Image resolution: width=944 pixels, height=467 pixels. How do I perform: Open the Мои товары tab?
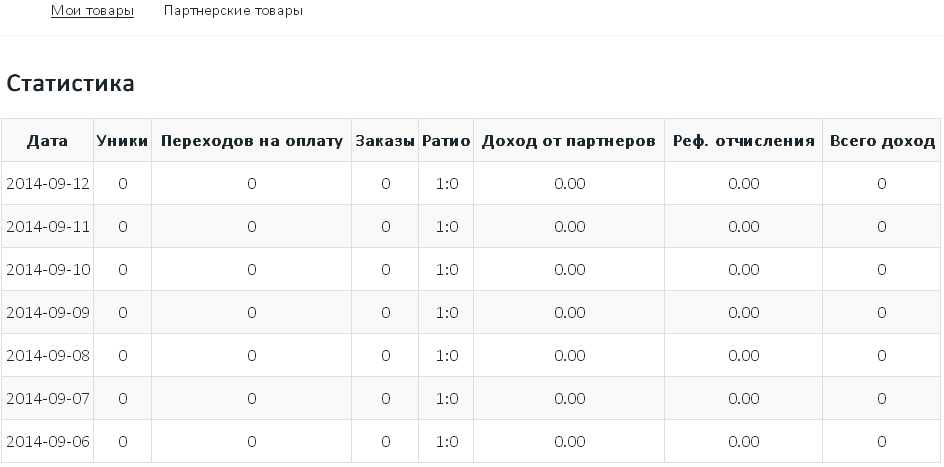point(92,11)
